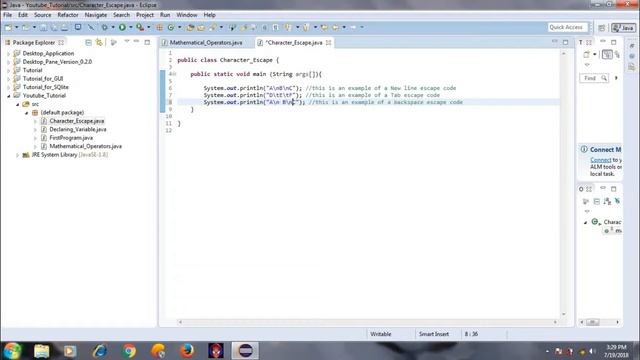Click the New file toolbar icon
The height and width of the screenshot is (360, 640).
pos(8,27)
